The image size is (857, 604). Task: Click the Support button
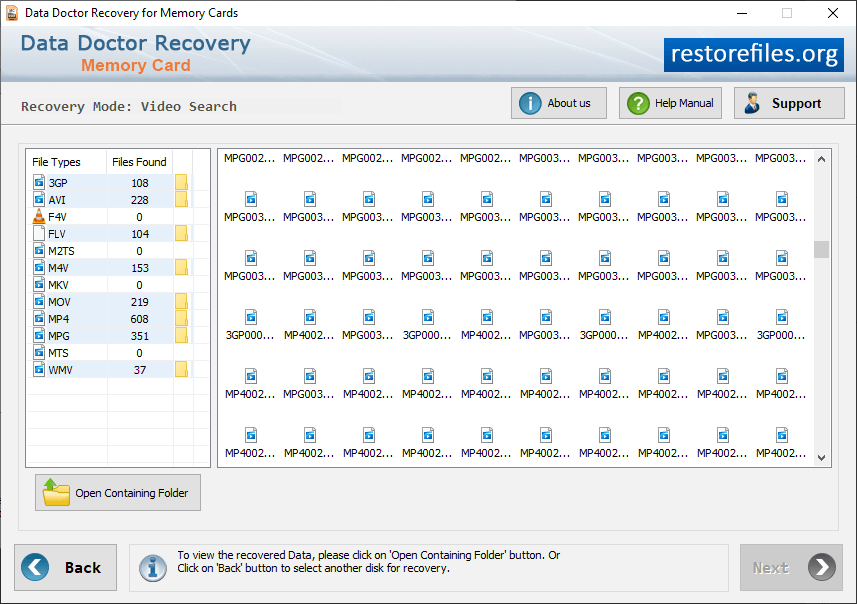[789, 103]
